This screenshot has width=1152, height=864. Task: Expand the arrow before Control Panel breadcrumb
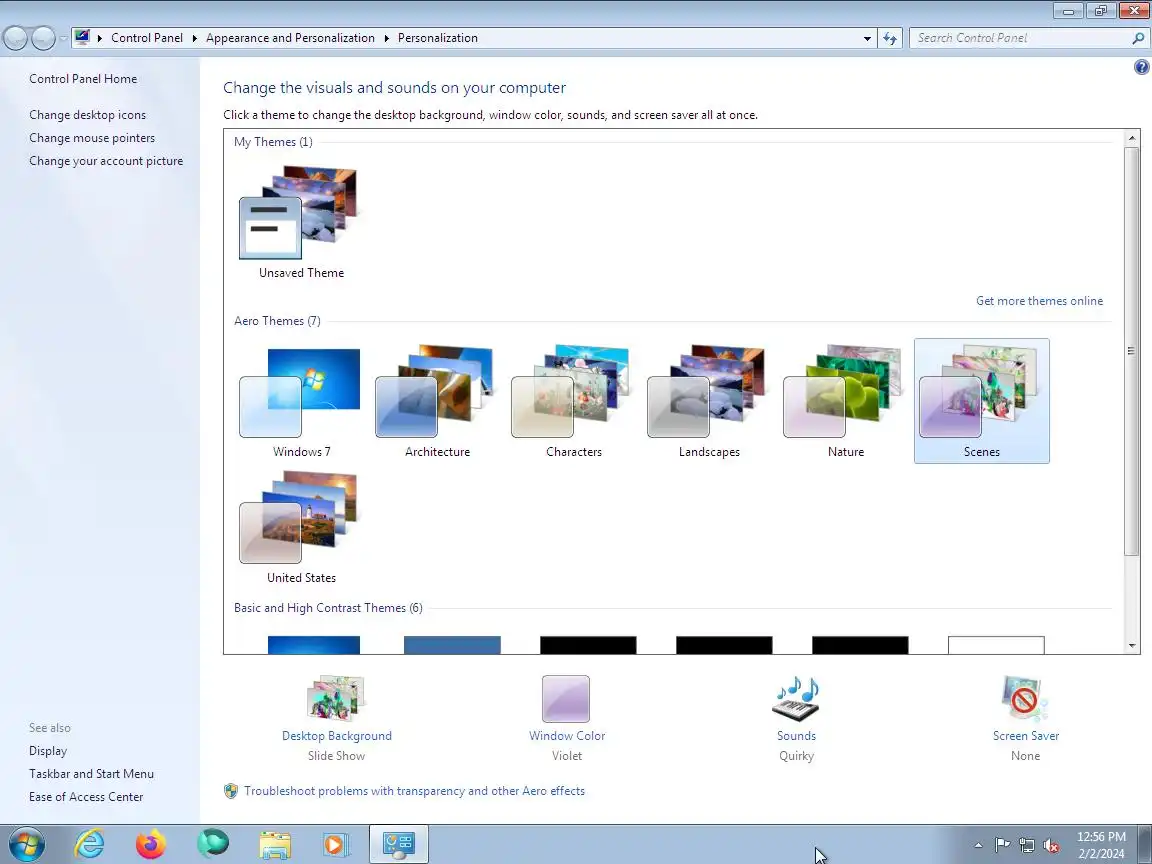(x=100, y=38)
